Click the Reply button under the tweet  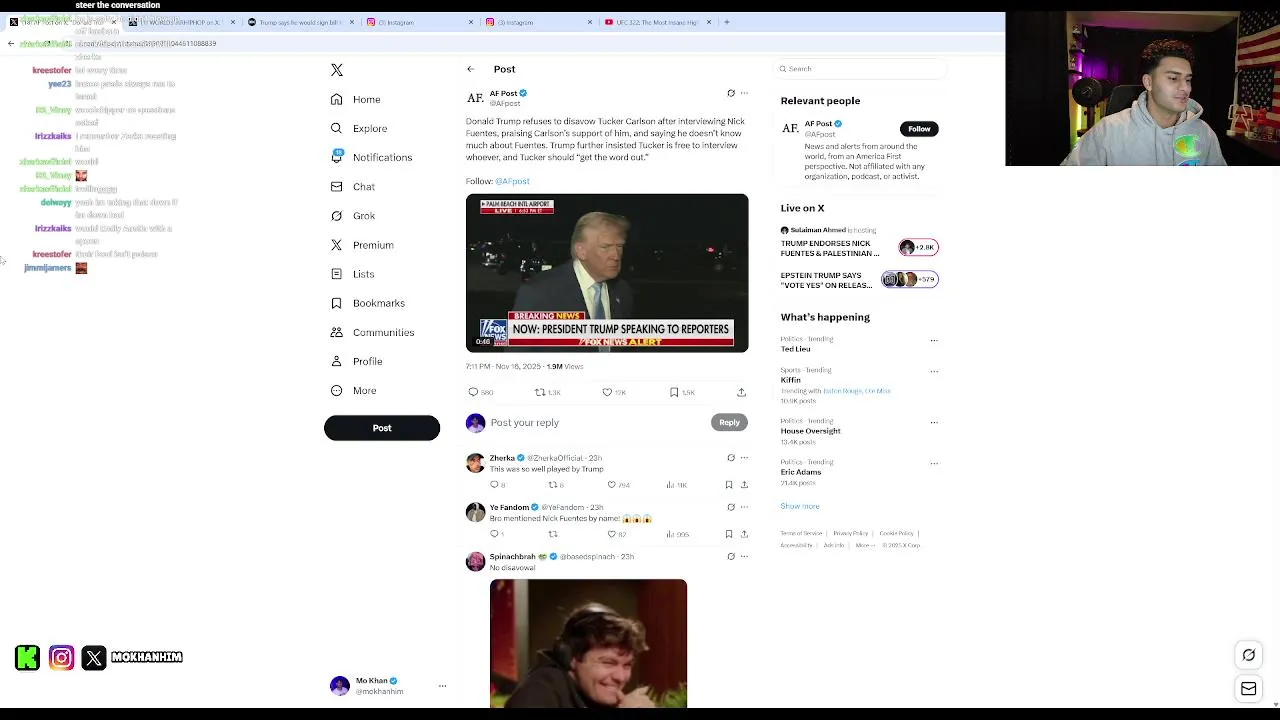click(x=729, y=423)
